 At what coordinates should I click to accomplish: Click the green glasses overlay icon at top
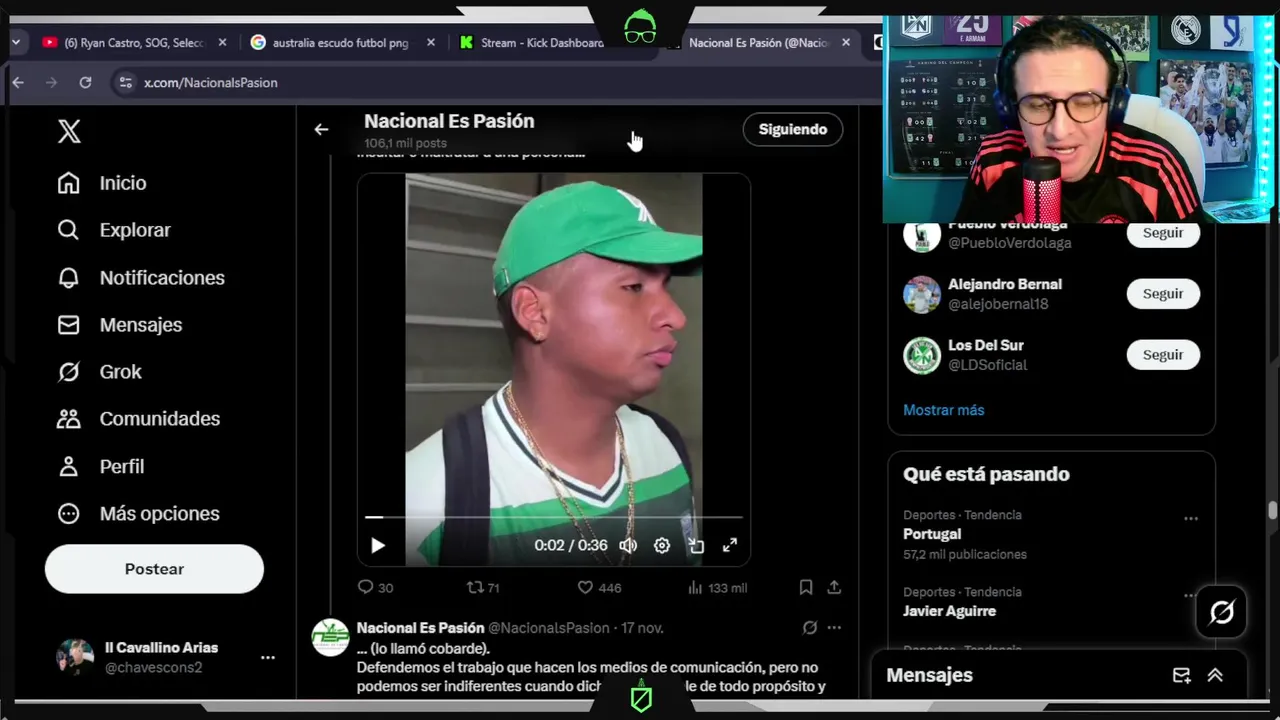coord(640,28)
